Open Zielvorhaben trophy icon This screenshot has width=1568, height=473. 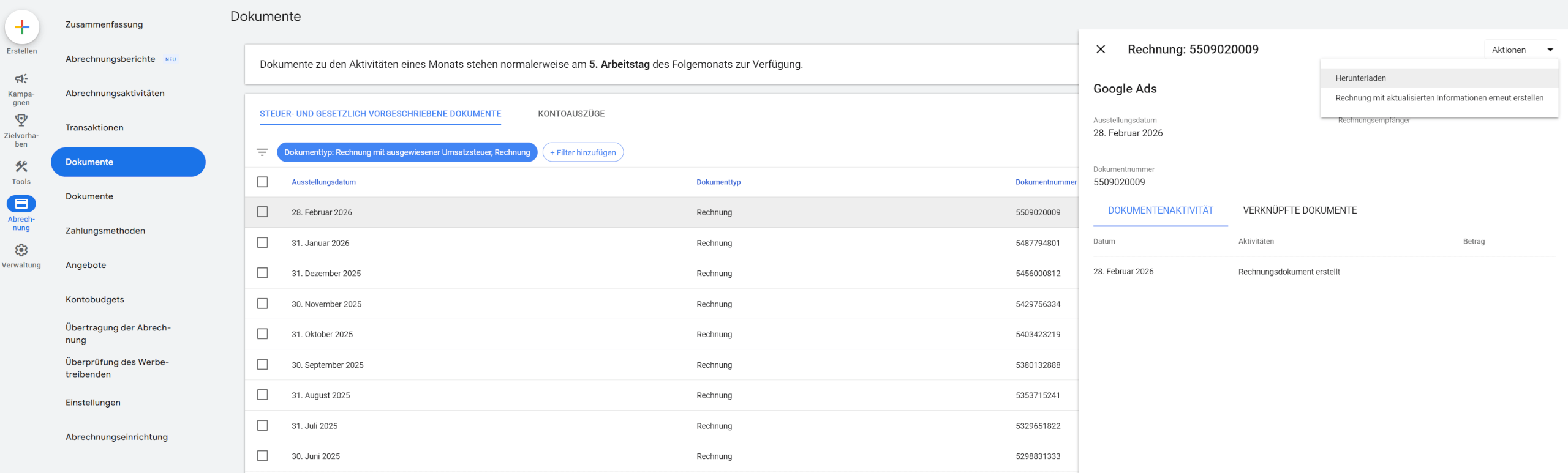21,120
